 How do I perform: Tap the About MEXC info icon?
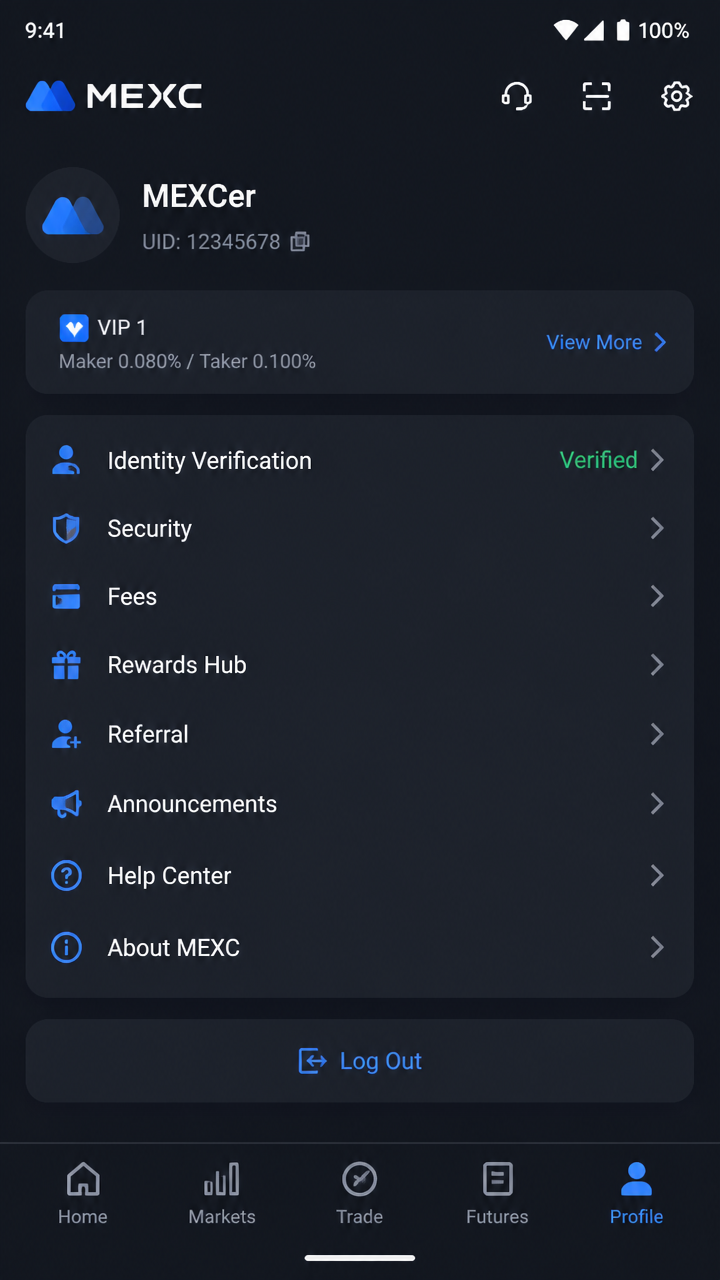pyautogui.click(x=66, y=948)
